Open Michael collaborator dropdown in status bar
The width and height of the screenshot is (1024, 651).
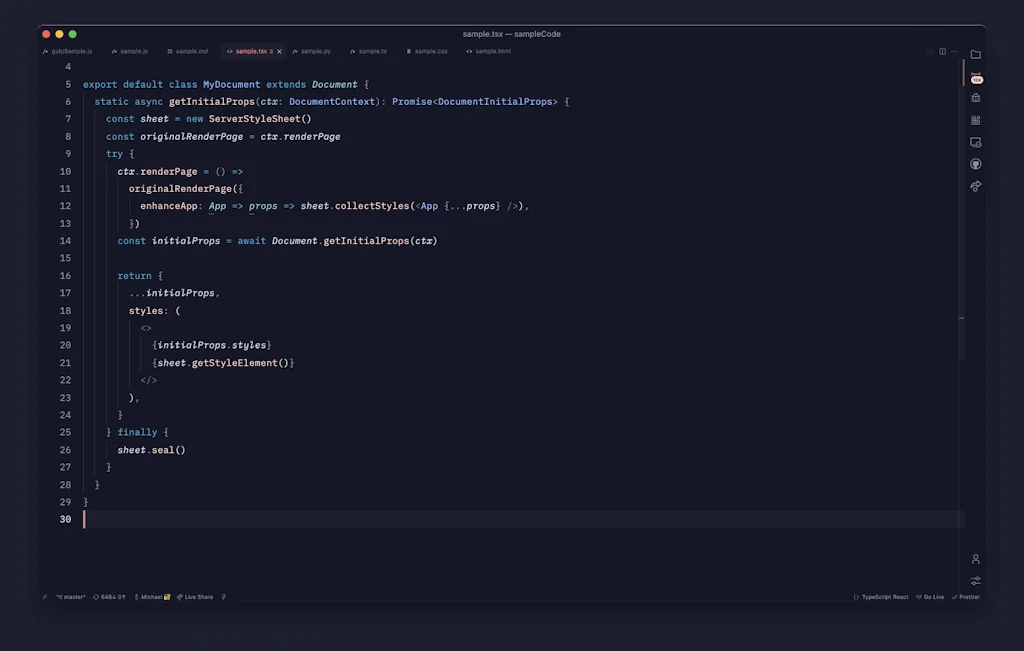[x=152, y=596]
